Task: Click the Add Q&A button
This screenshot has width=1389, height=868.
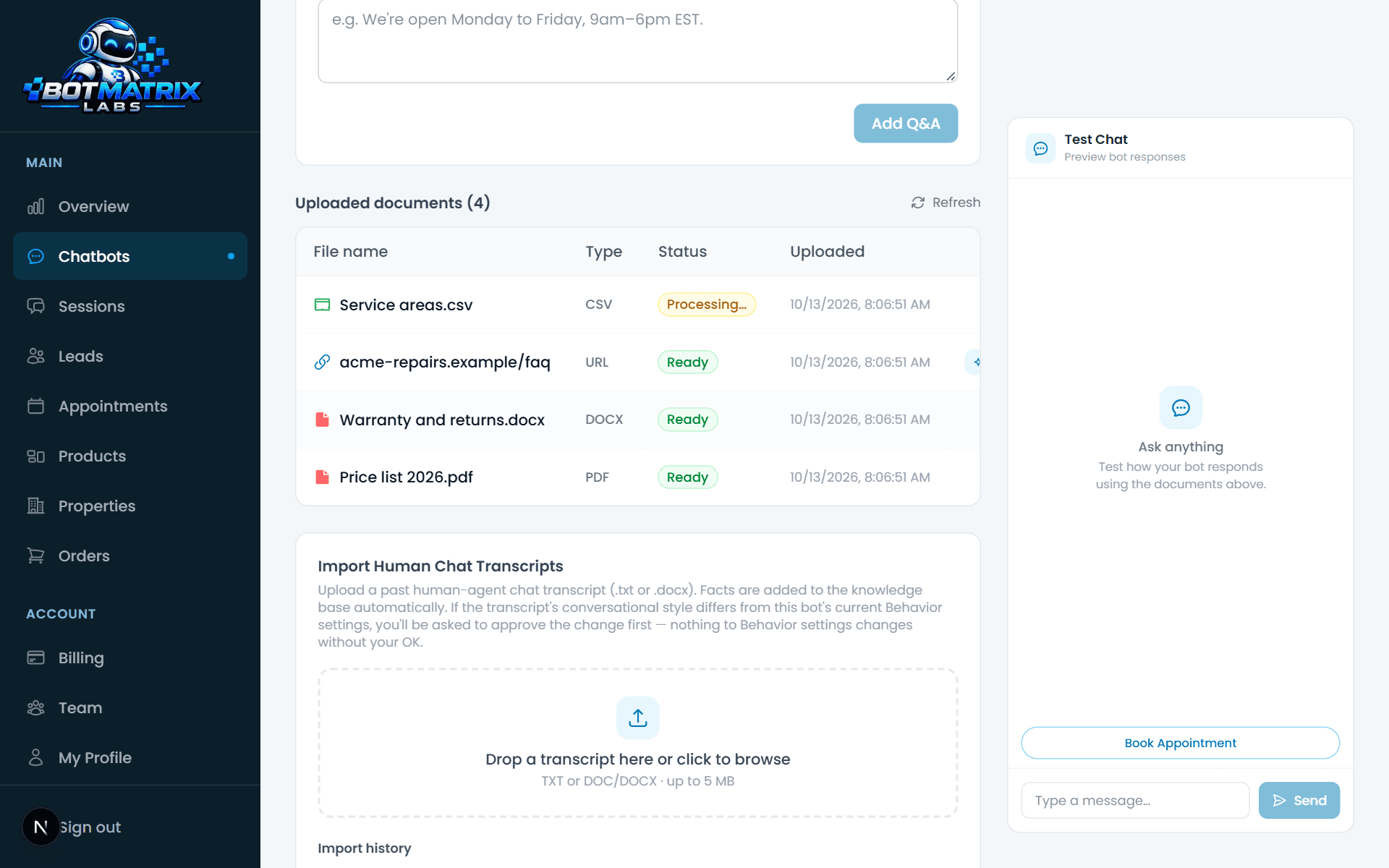Action: coord(906,123)
